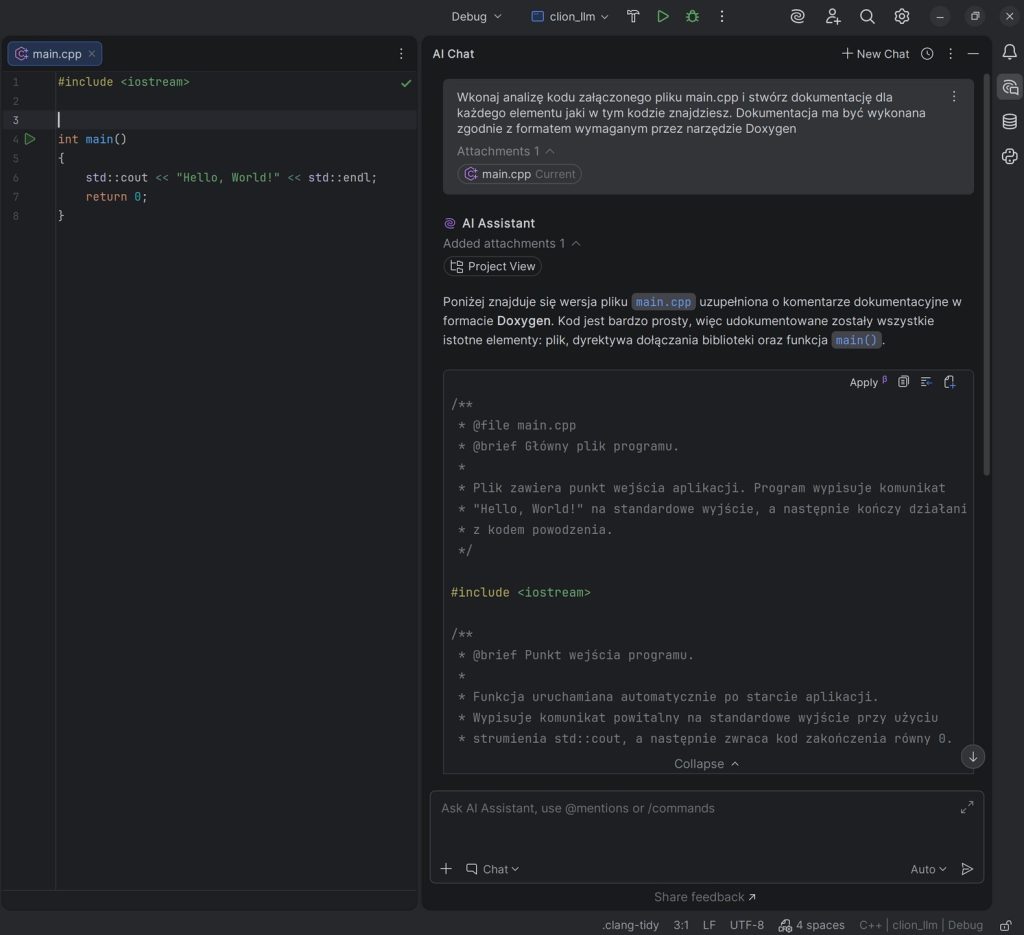Open AI Chat panel options menu
Screen dimensions: 1024x935
click(950, 54)
